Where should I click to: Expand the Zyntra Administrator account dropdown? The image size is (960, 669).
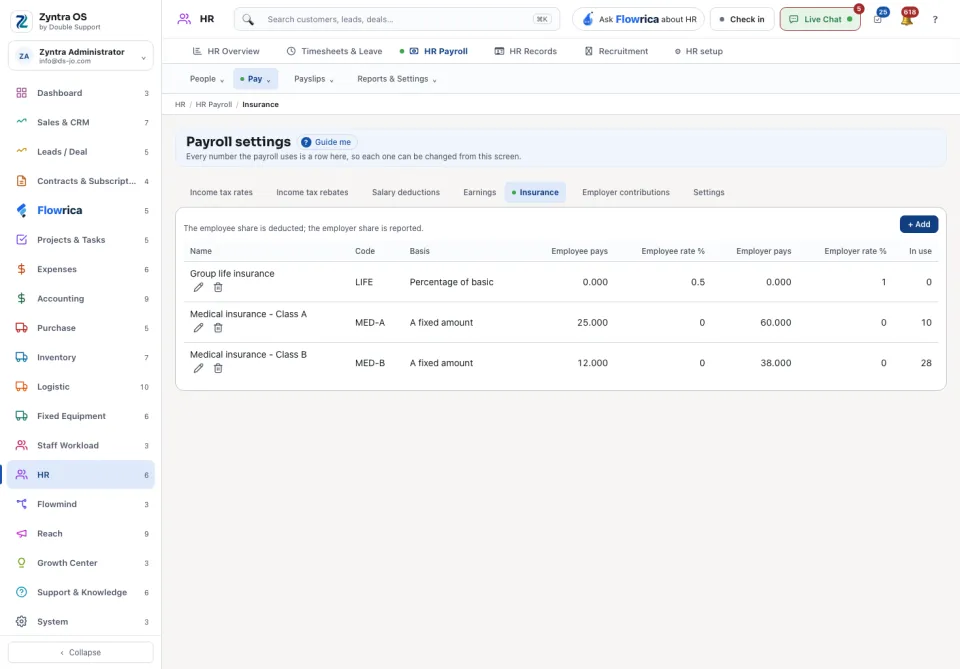81,56
